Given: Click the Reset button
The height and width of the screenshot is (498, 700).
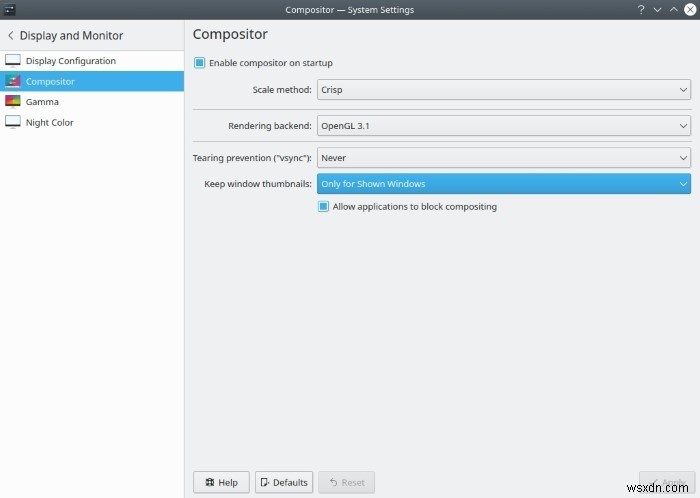Looking at the screenshot, I should point(346,482).
